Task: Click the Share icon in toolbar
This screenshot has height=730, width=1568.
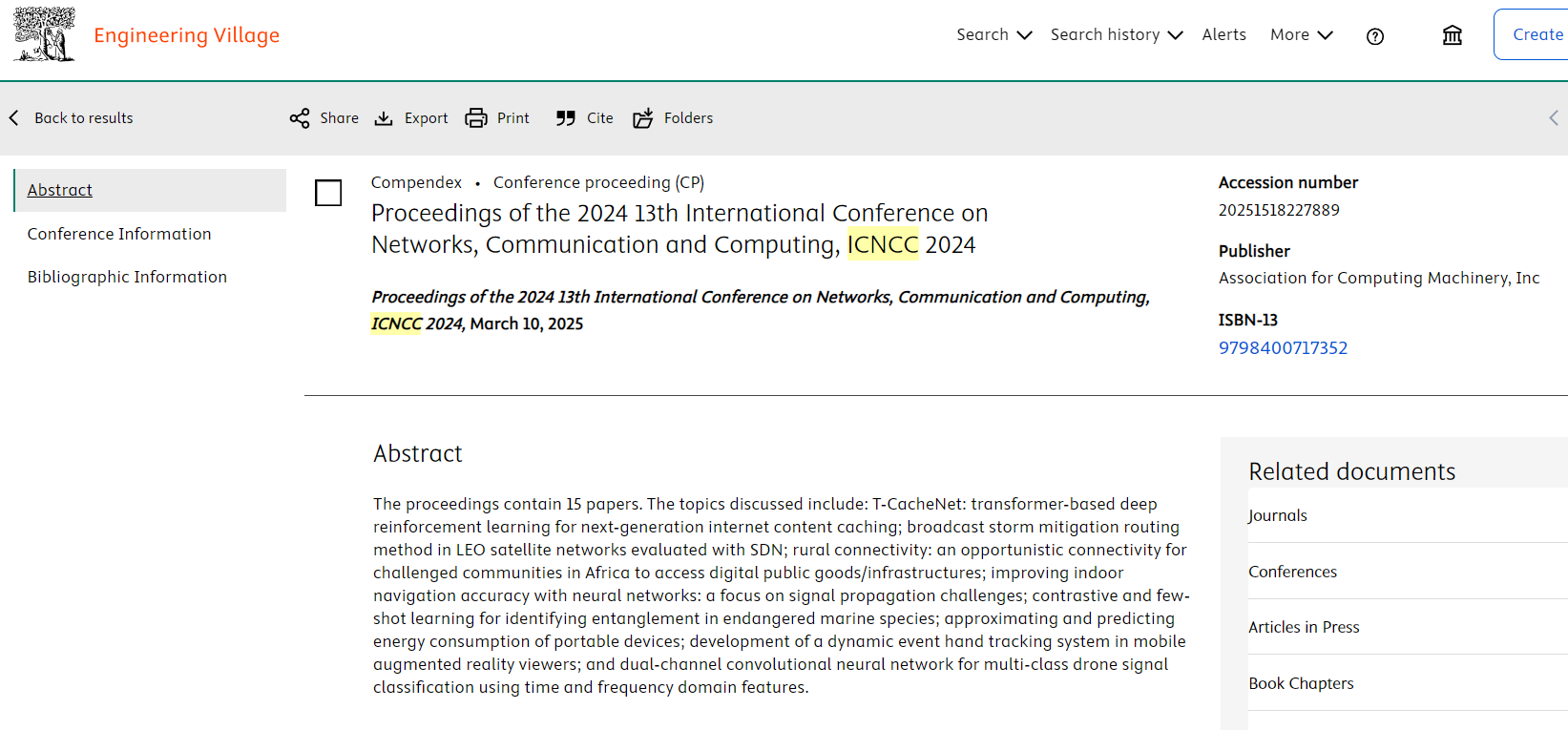Action: tap(300, 118)
